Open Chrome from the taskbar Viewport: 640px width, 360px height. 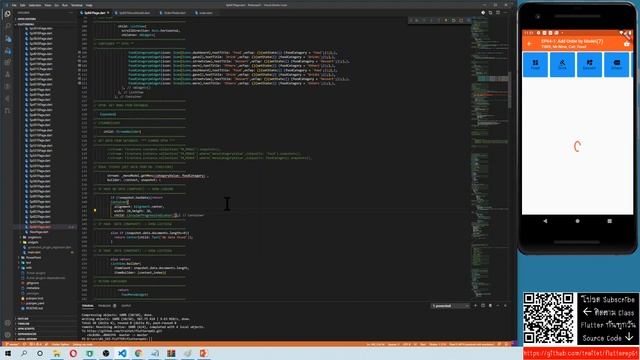click(x=138, y=353)
